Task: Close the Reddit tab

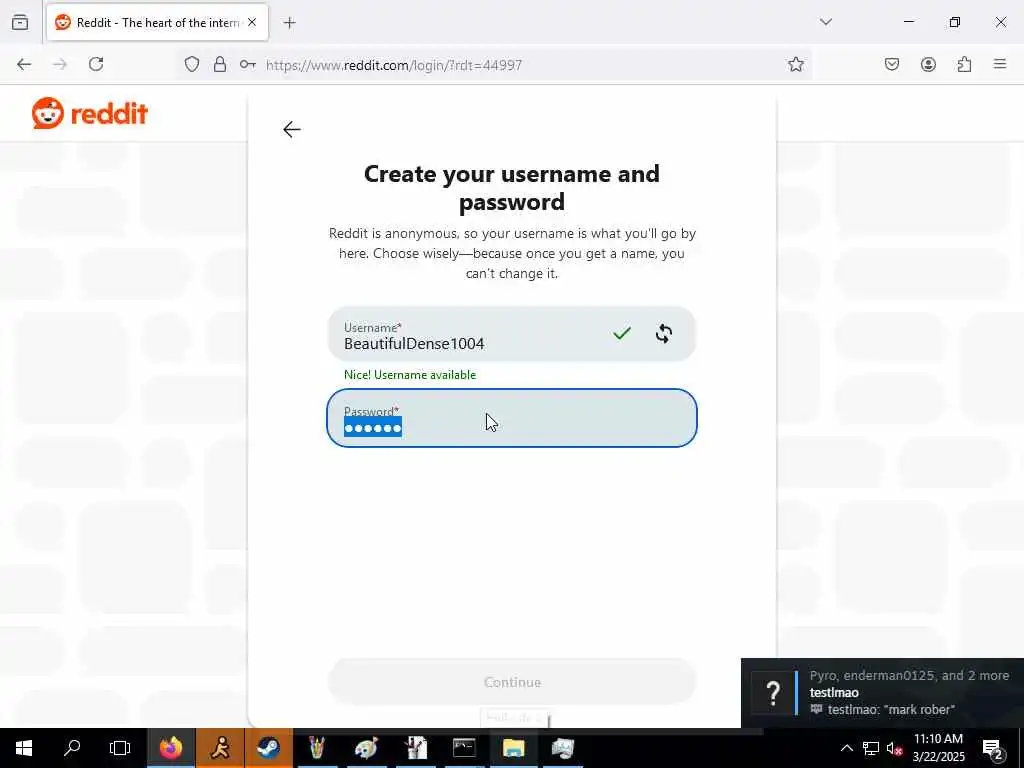Action: pyautogui.click(x=252, y=22)
